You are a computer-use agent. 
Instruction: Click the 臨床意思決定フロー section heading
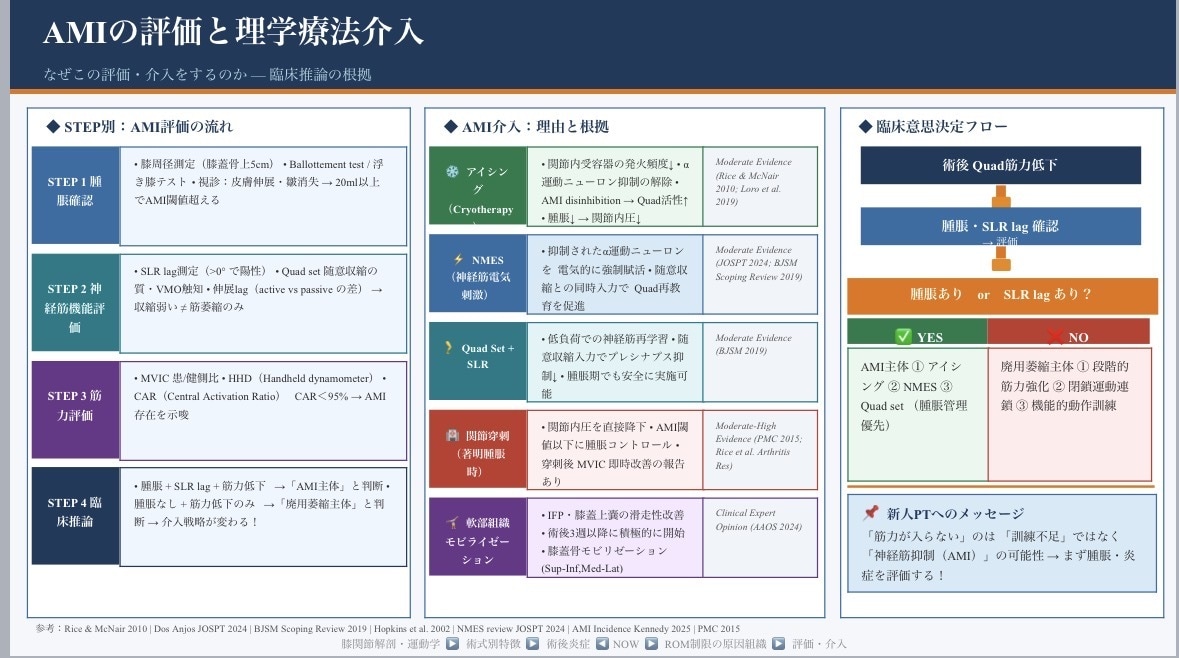point(933,126)
